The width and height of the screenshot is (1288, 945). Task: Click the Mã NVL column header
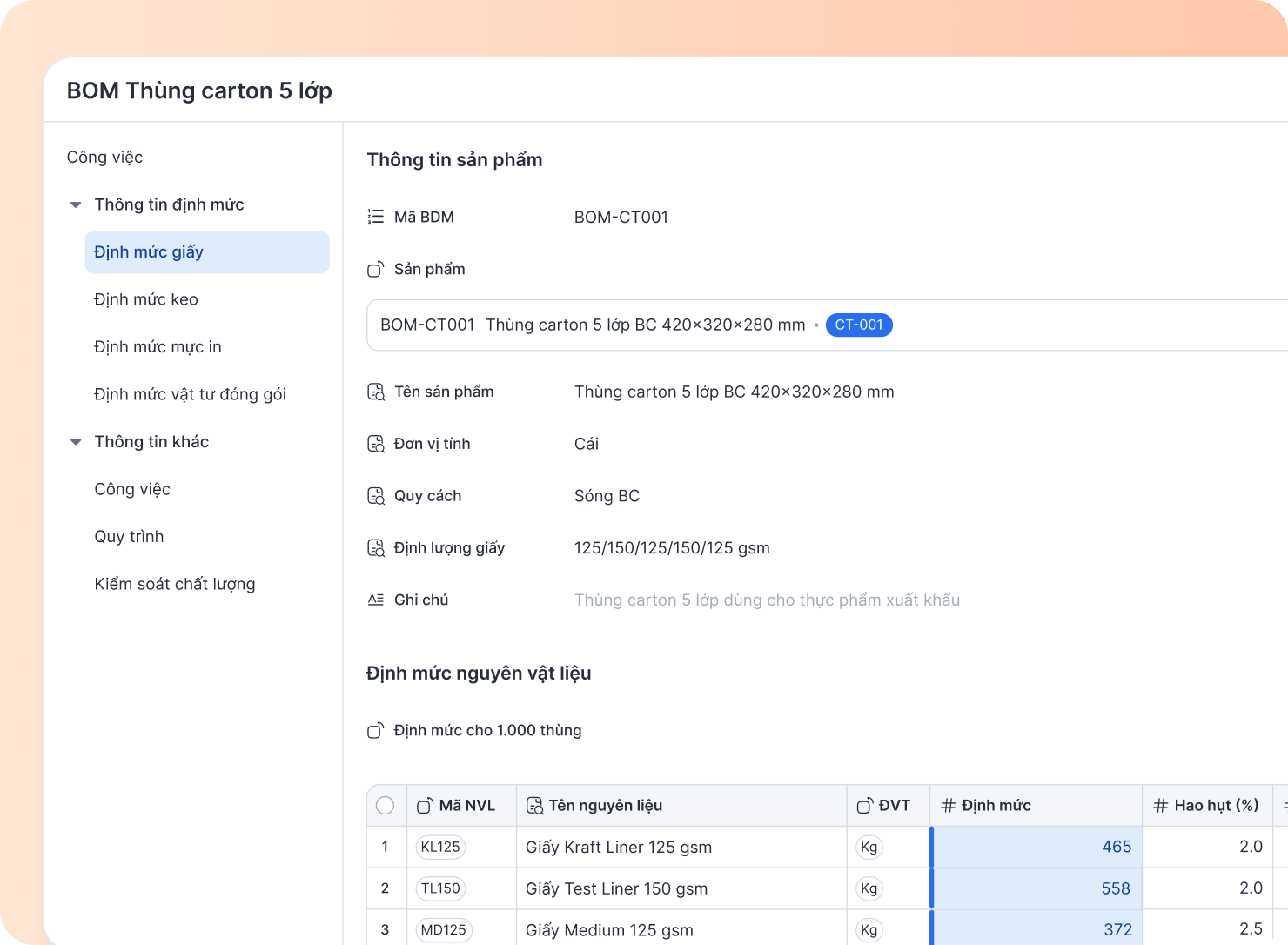tap(461, 806)
